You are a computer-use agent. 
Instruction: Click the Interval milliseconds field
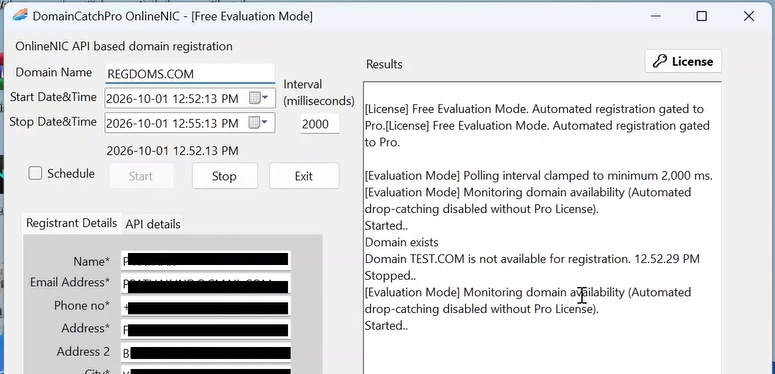pos(320,124)
